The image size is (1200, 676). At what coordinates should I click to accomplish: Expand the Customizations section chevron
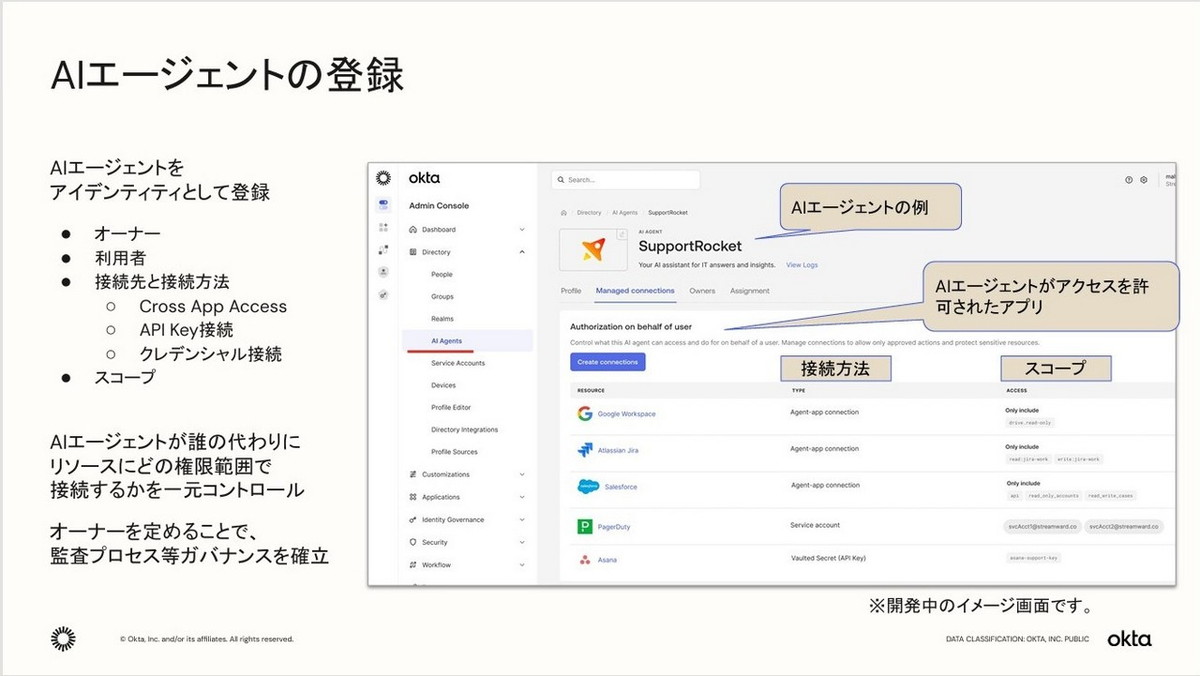[522, 474]
